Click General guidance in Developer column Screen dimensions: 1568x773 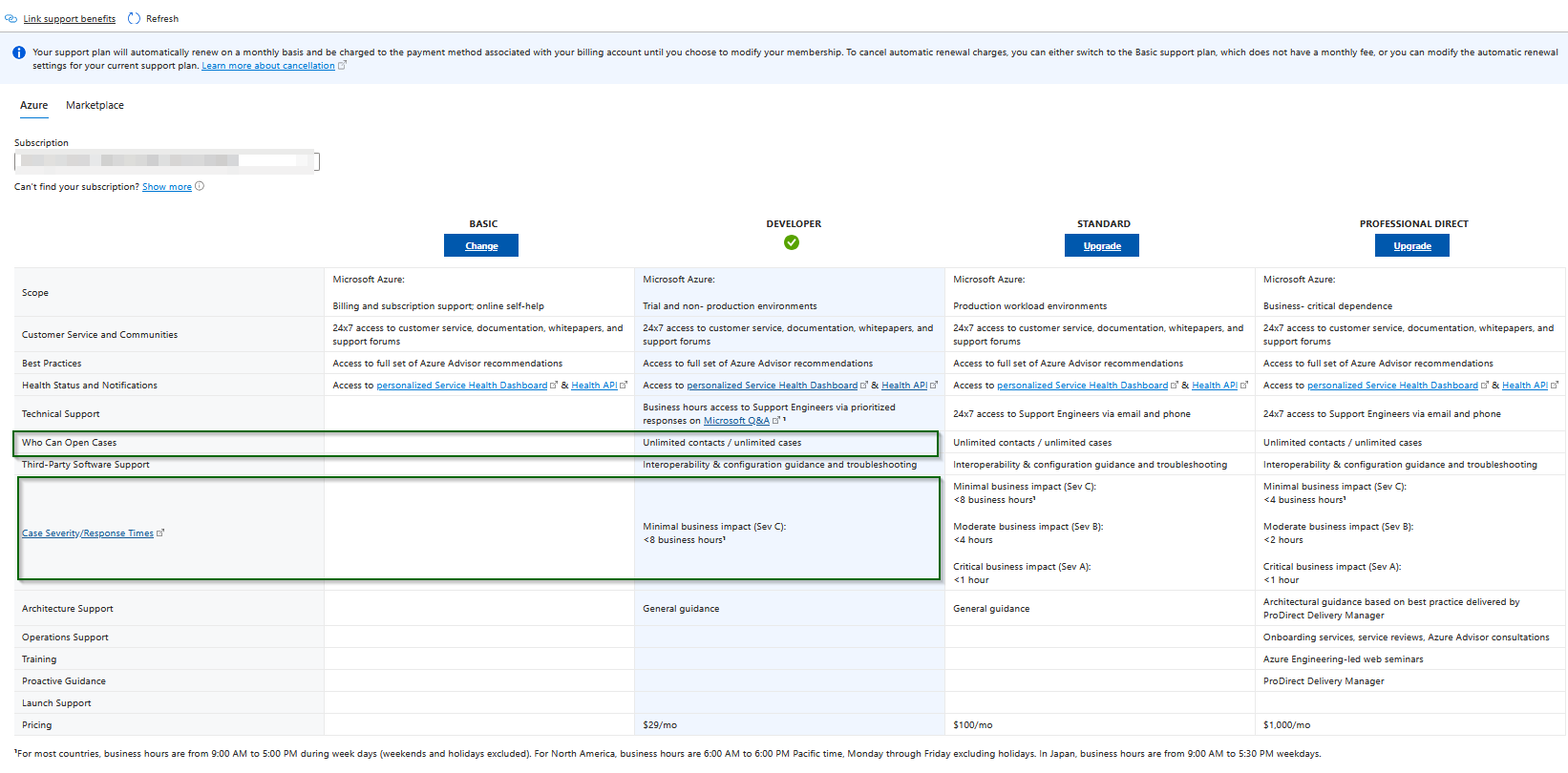tap(681, 609)
